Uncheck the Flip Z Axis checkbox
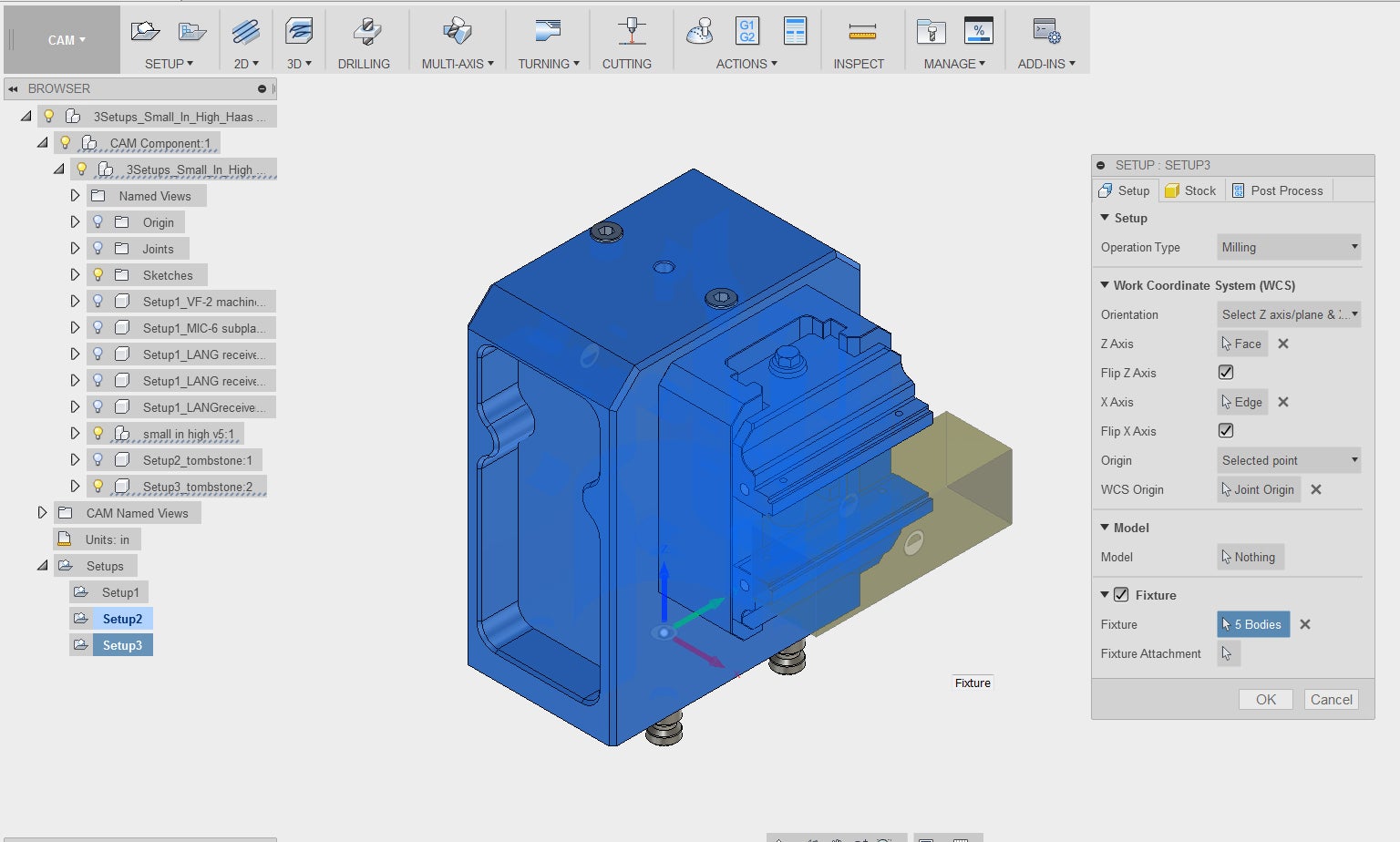Viewport: 1400px width, 842px height. 1226,372
